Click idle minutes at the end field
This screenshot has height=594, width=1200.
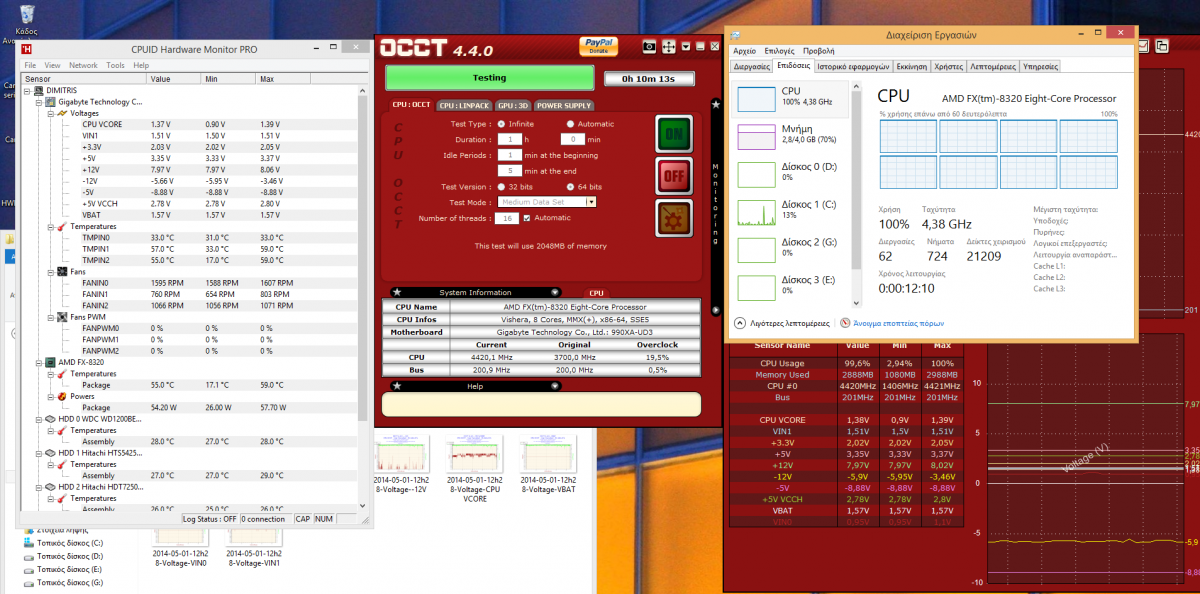(509, 171)
